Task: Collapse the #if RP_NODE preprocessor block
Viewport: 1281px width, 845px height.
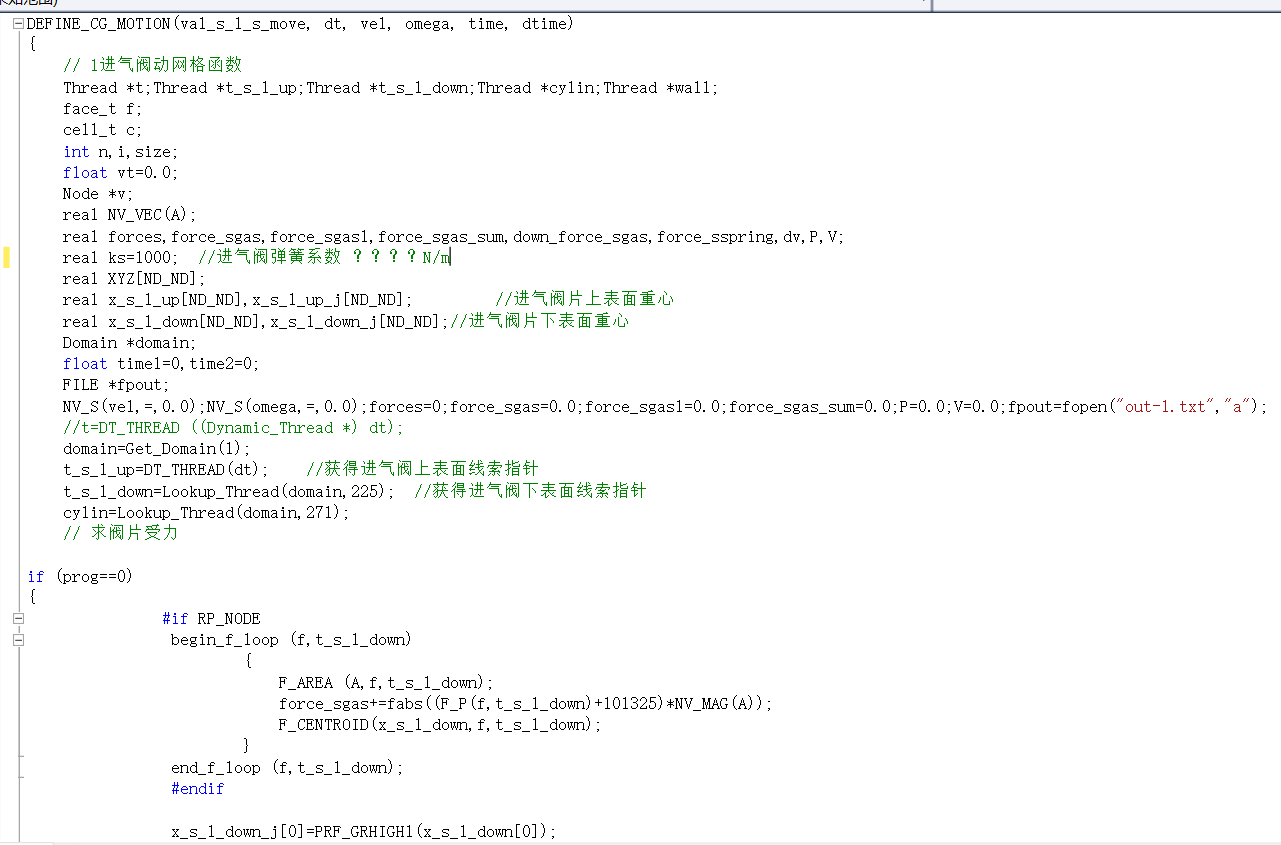Action: tap(18, 619)
